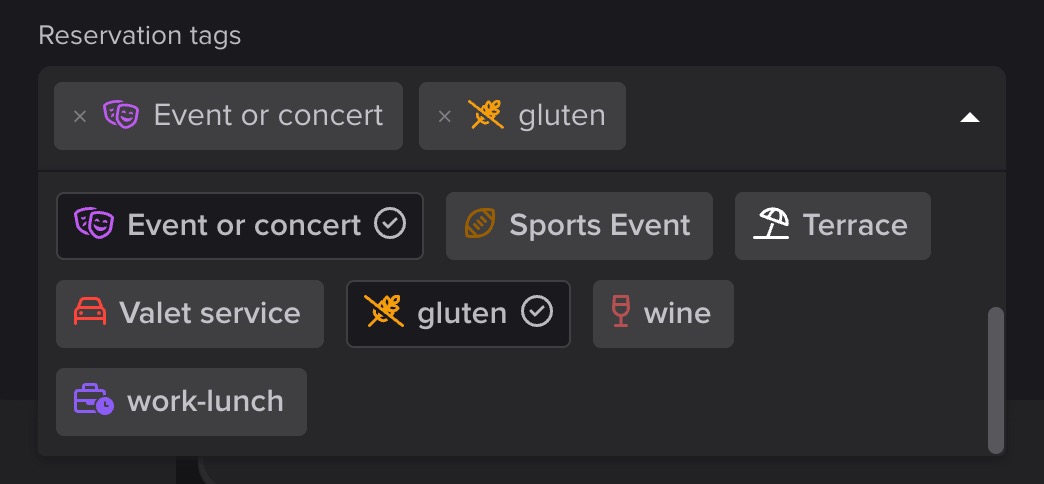Click the gluten-free wheat icon in options list
The image size is (1044, 484).
pyautogui.click(x=383, y=313)
